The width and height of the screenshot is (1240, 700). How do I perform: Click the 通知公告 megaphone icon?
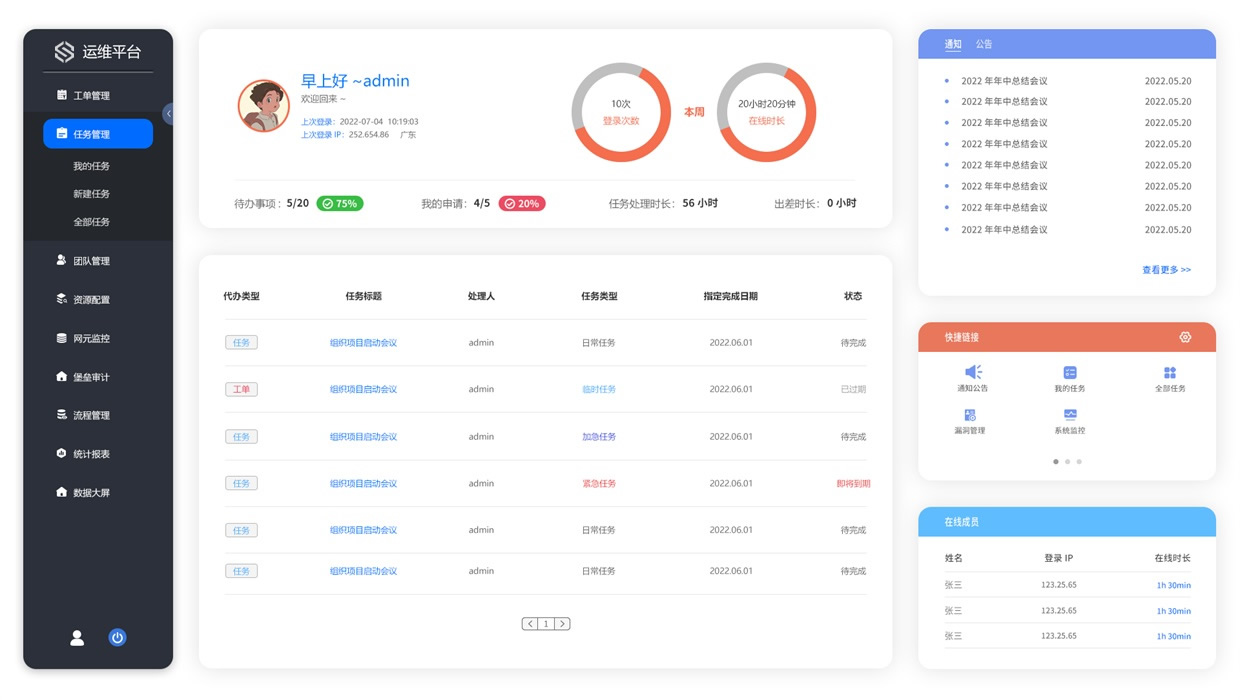point(972,373)
